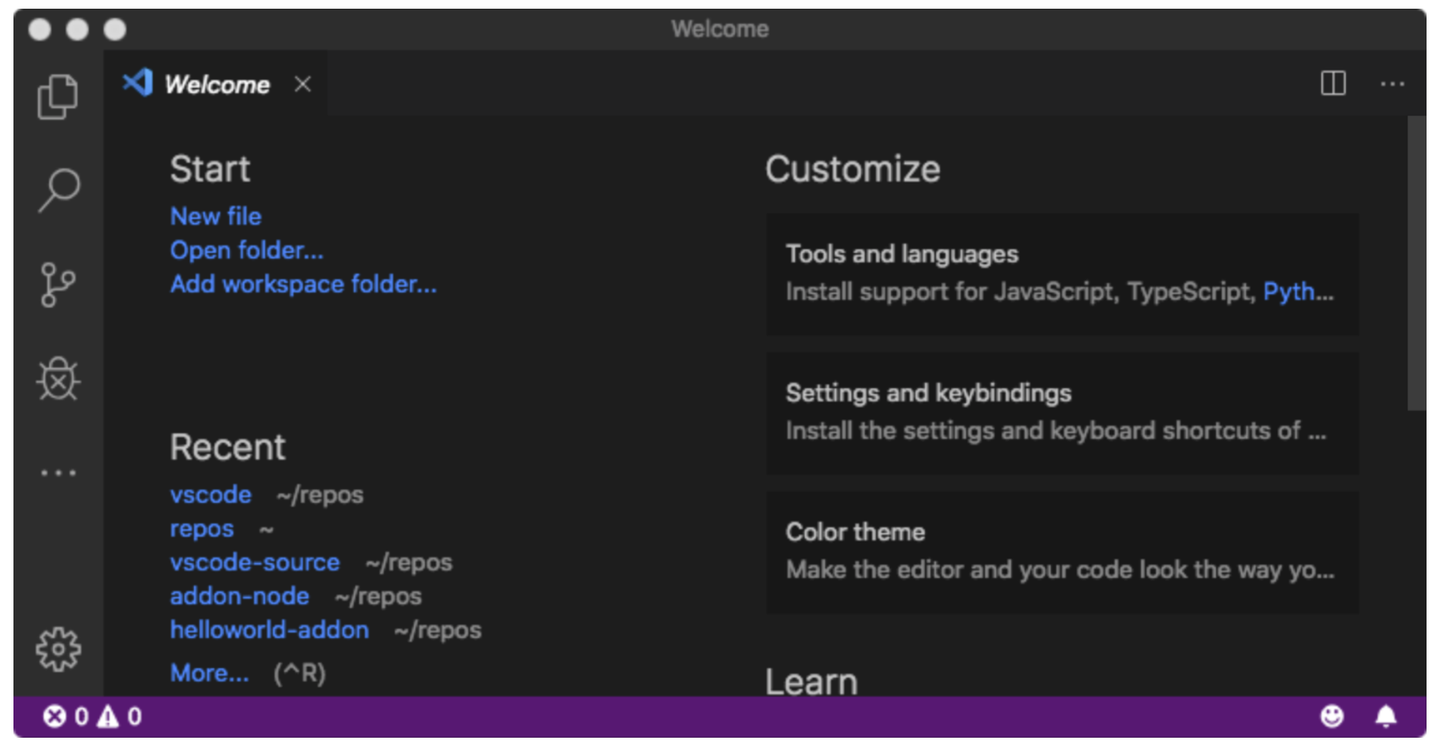Image resolution: width=1440 pixels, height=748 pixels.
Task: Open the notifications bell
Action: point(1386,716)
